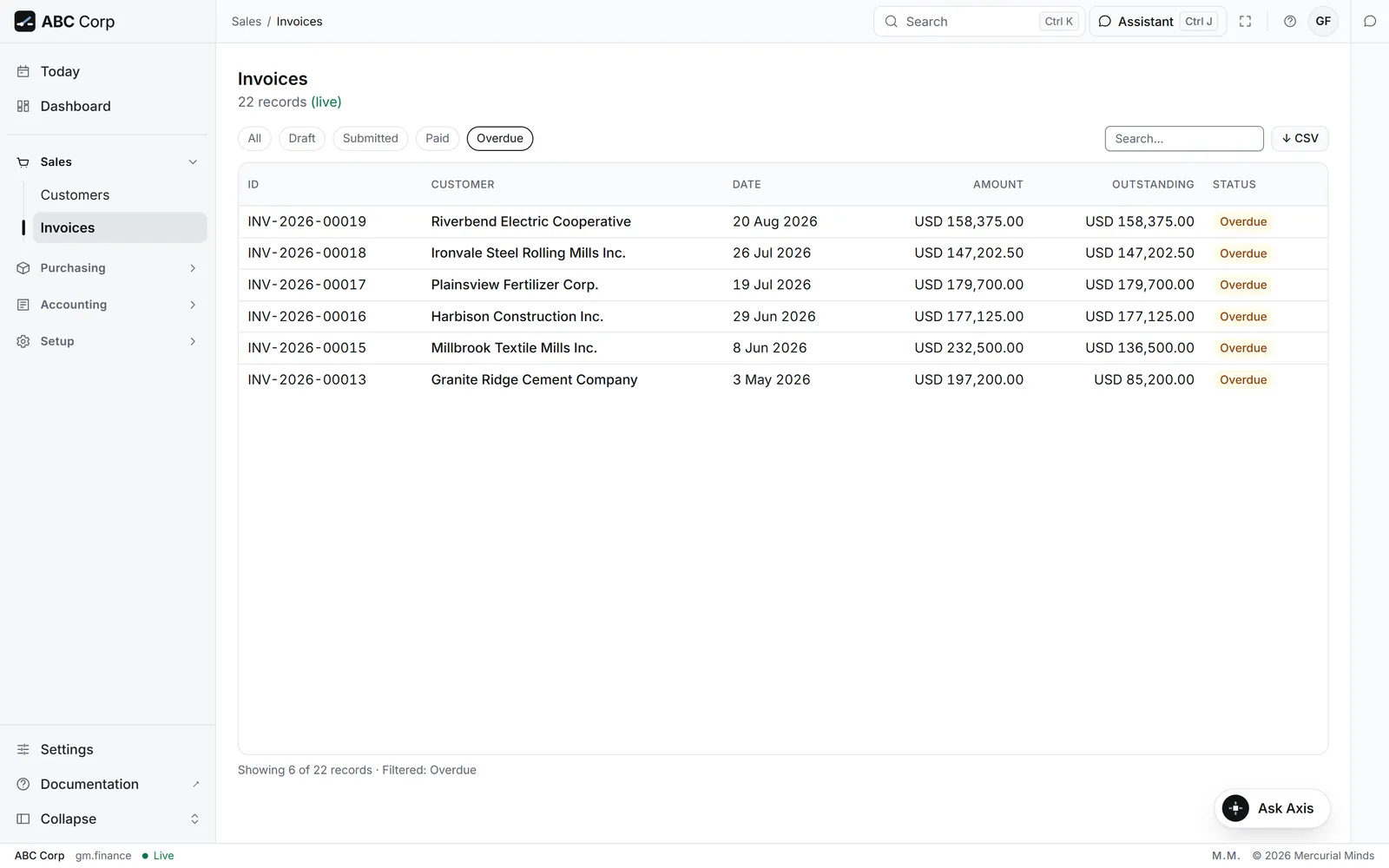
Task: Click the Documentation help icon
Action: click(x=23, y=784)
